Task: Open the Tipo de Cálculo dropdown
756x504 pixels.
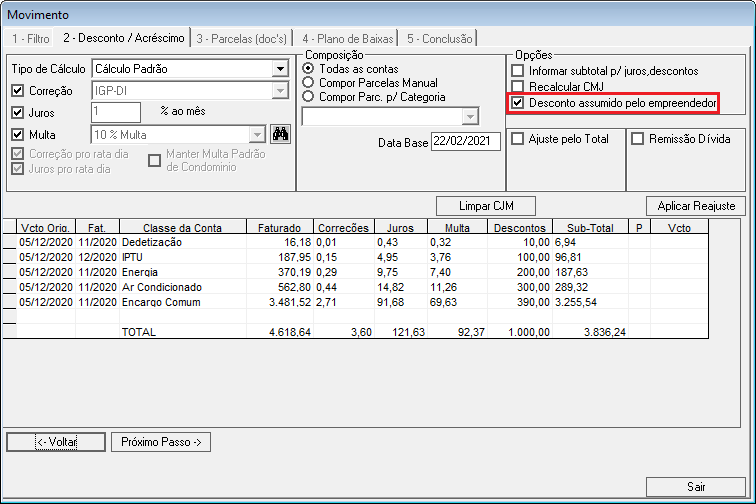Action: pos(280,68)
